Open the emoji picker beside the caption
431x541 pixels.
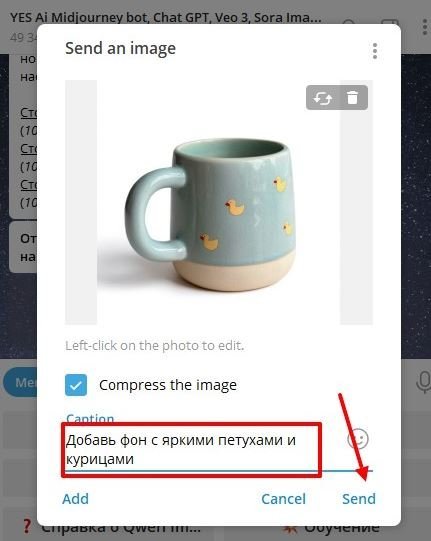pyautogui.click(x=358, y=439)
